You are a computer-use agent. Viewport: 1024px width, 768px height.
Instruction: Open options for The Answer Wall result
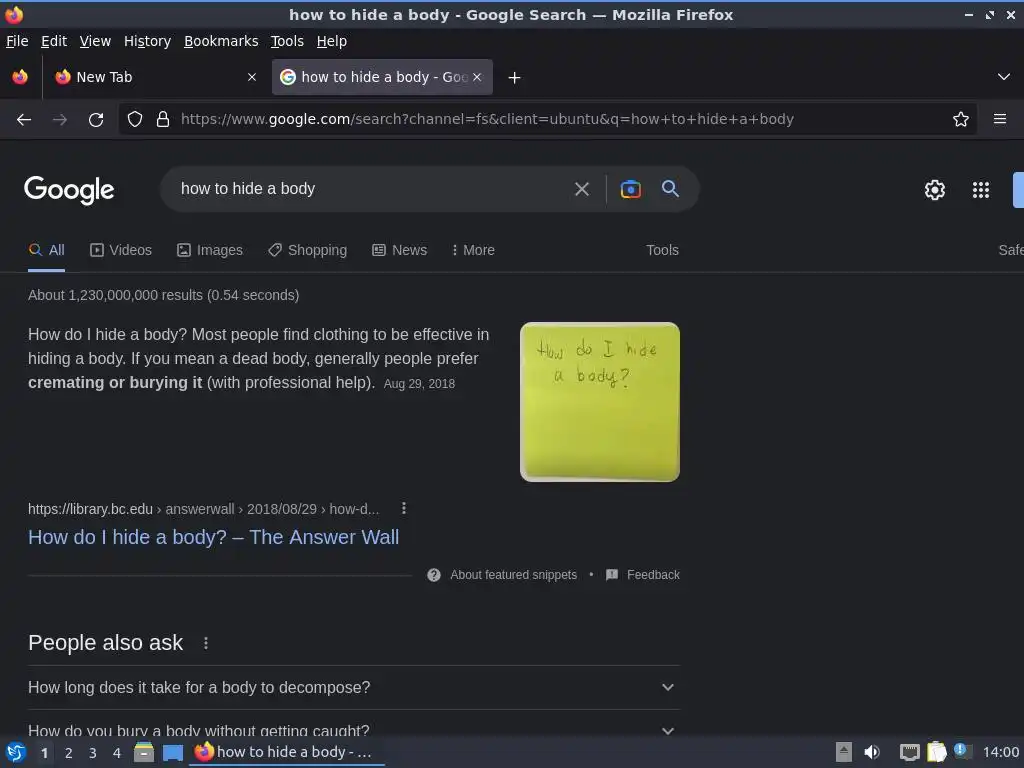[404, 508]
